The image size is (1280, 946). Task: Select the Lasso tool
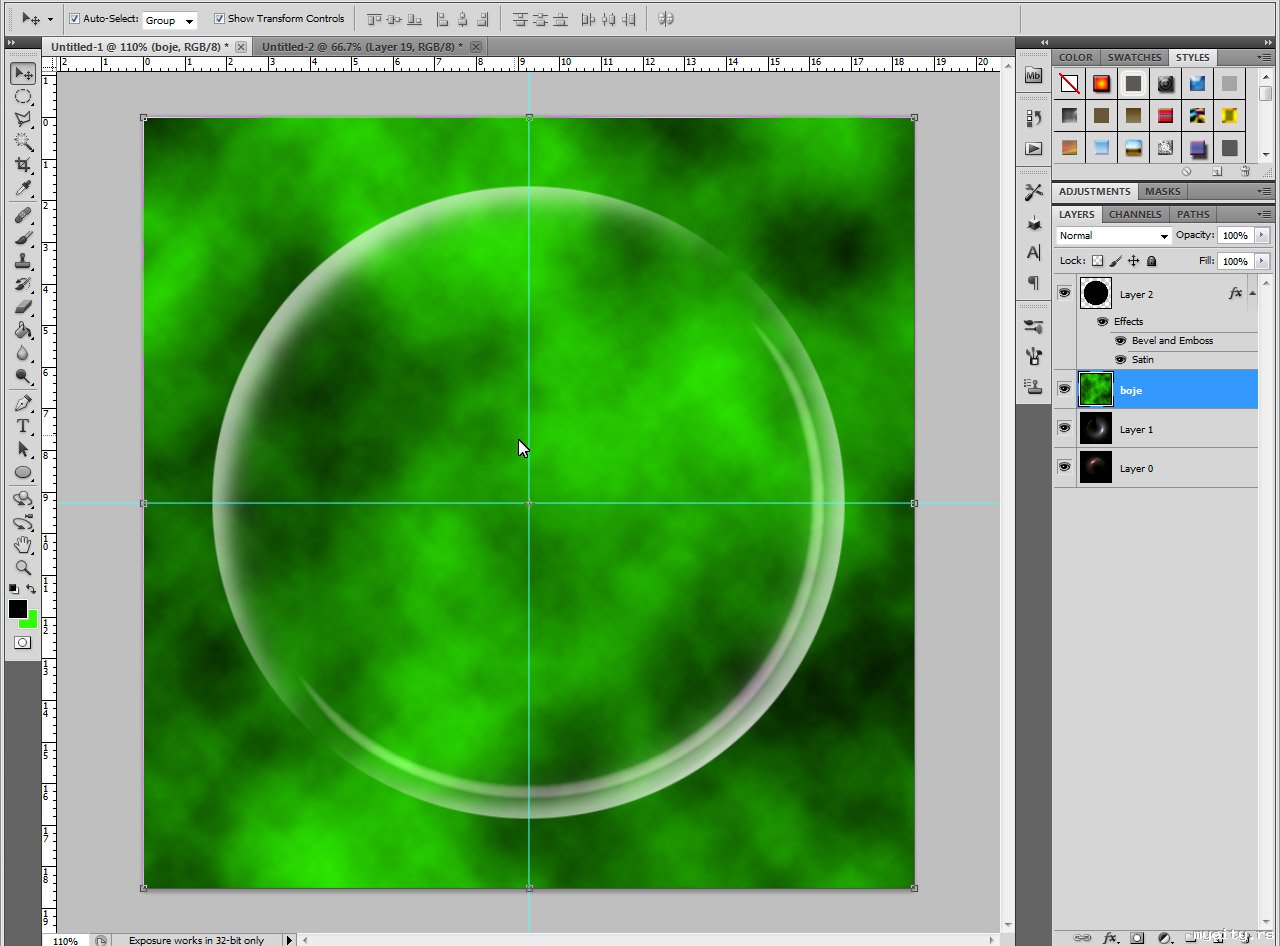coord(23,120)
